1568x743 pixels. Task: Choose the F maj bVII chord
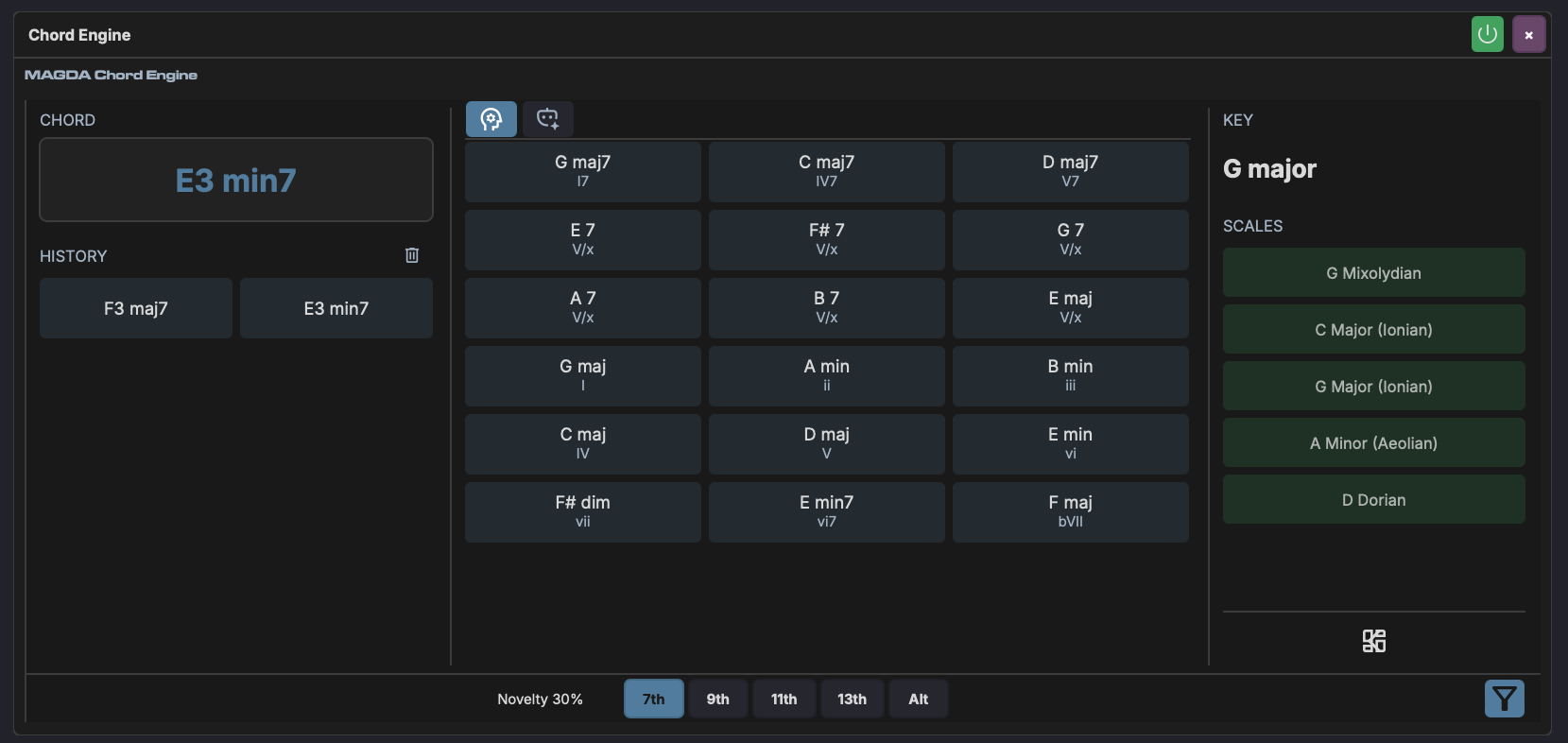click(x=1070, y=511)
